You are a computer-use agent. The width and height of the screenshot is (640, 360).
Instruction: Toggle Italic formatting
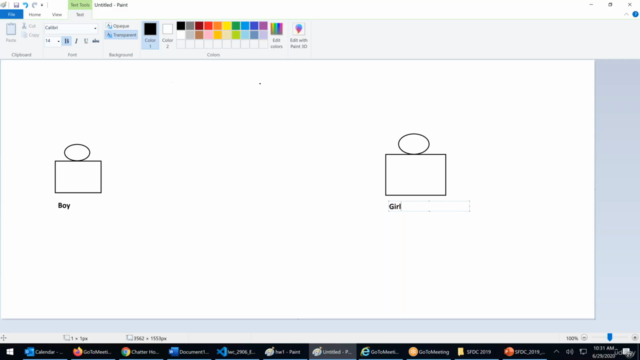point(76,41)
